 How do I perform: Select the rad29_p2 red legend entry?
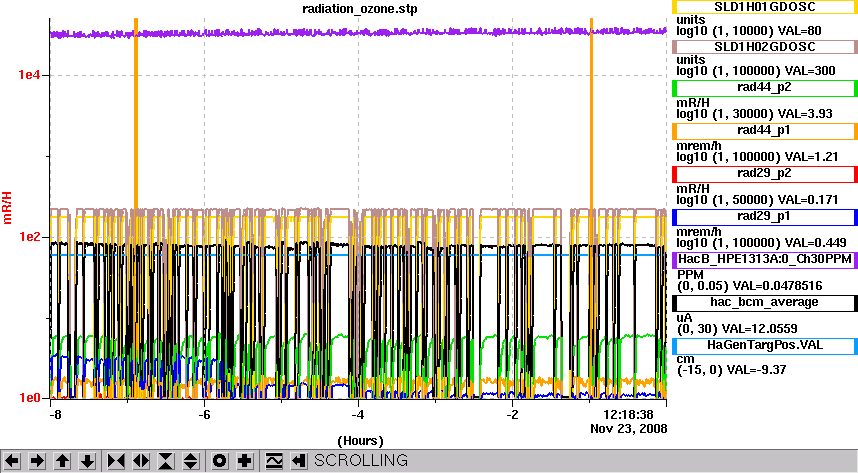(x=764, y=174)
